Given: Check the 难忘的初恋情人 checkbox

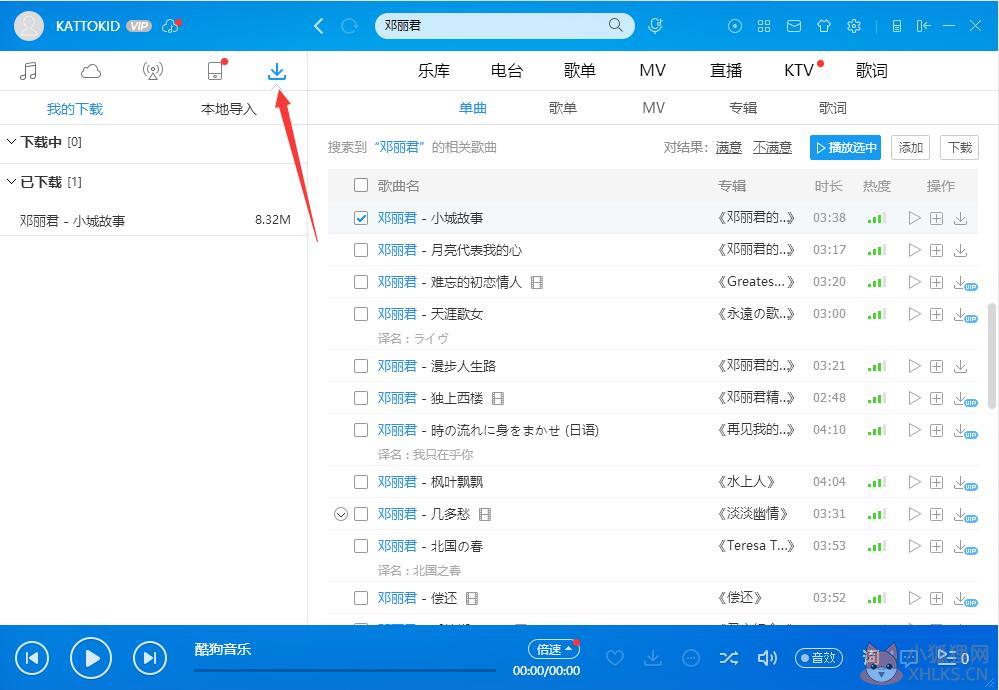Looking at the screenshot, I should click(361, 282).
